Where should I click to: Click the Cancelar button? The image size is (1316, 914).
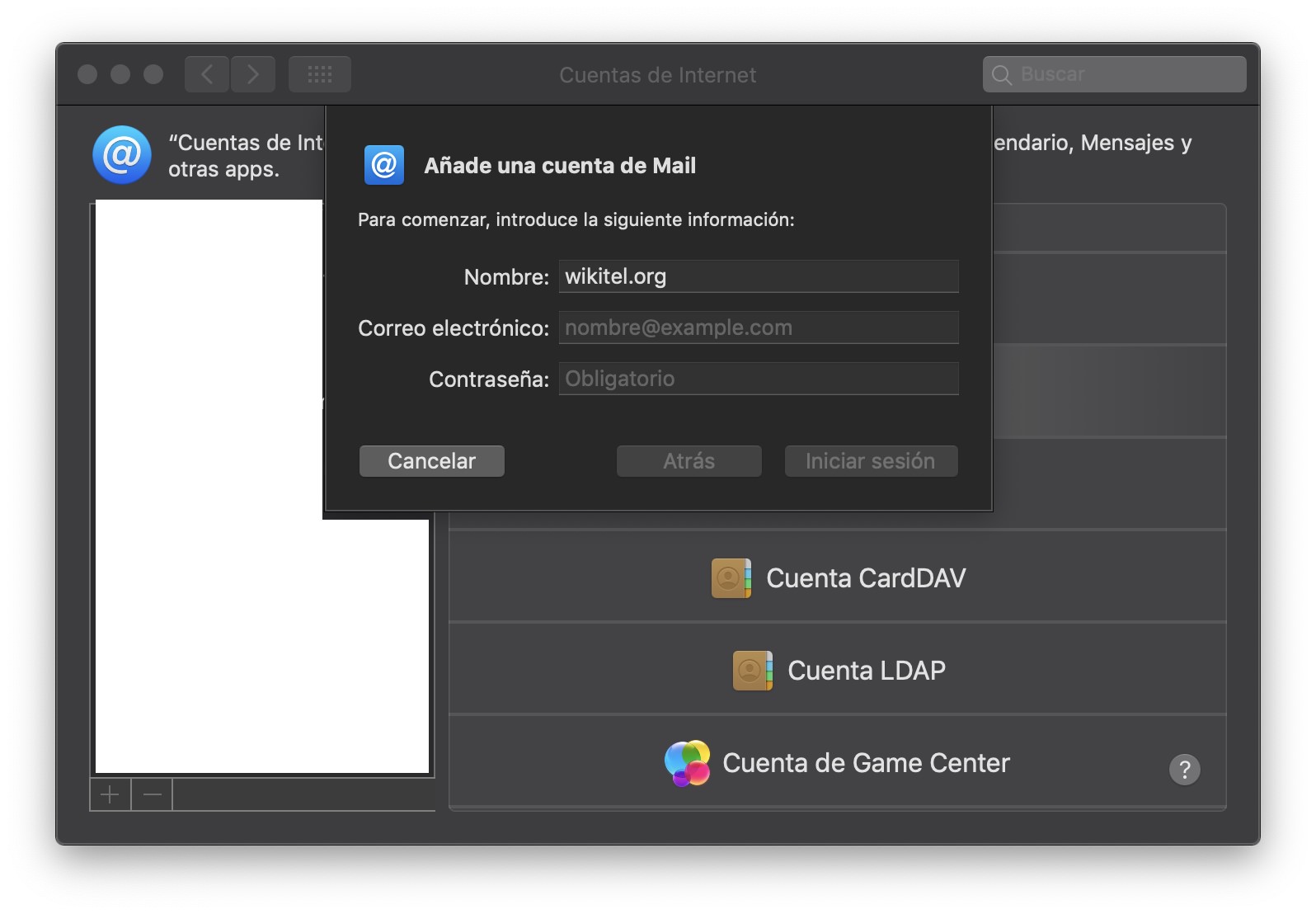(431, 461)
